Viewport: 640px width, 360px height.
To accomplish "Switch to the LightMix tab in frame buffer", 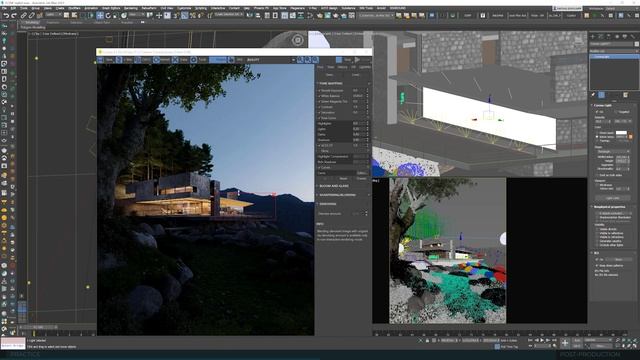I will tap(365, 67).
